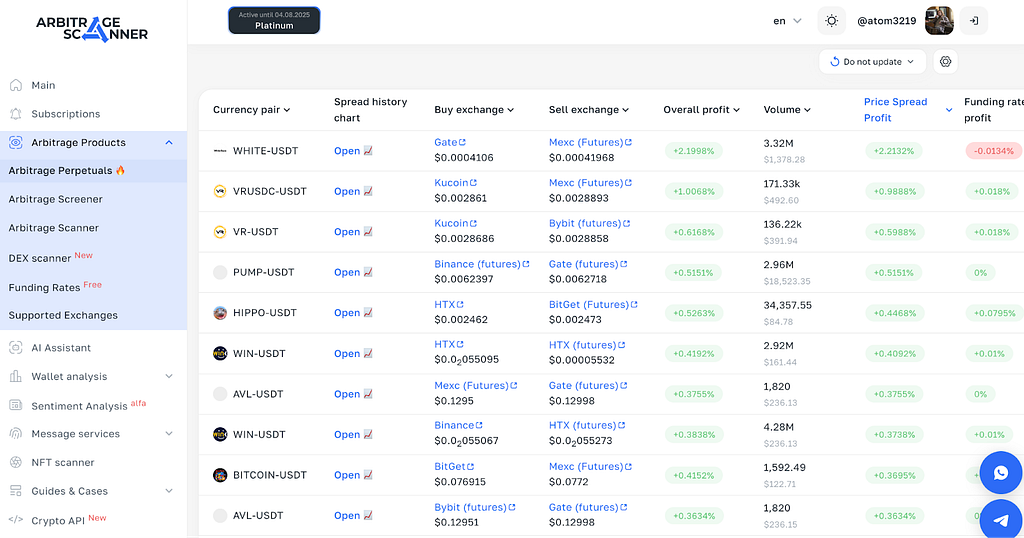
Task: Click the VRUSDC-USDT coin icon
Action: pyautogui.click(x=220, y=191)
